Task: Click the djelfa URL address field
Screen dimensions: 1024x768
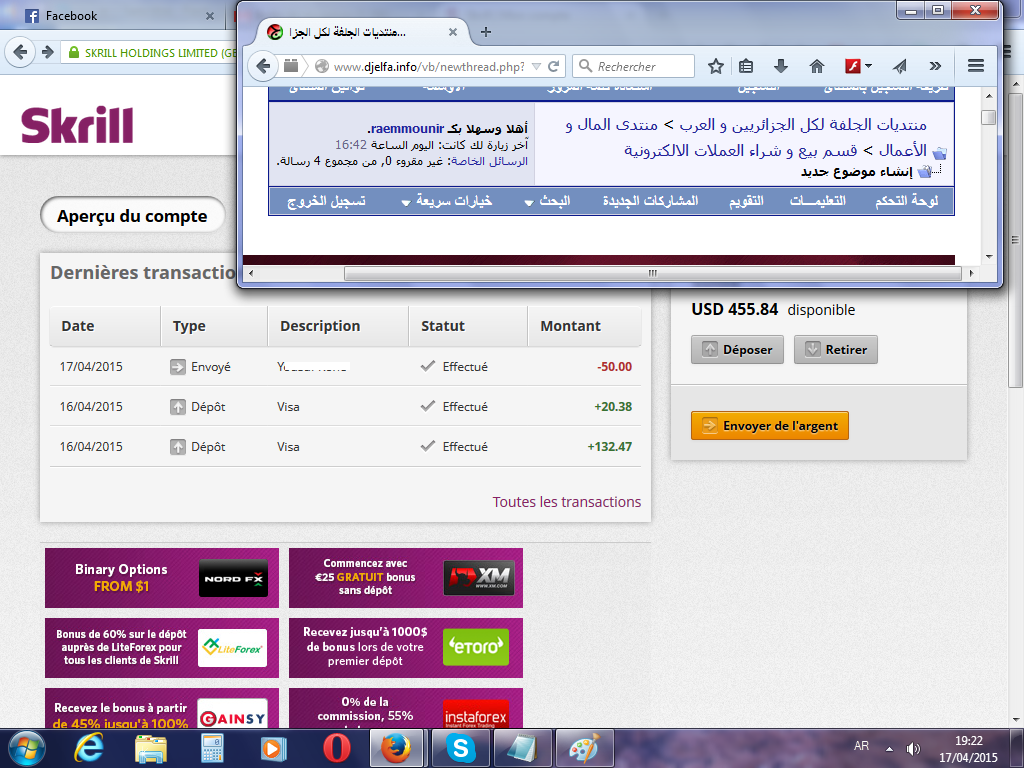Action: point(428,67)
